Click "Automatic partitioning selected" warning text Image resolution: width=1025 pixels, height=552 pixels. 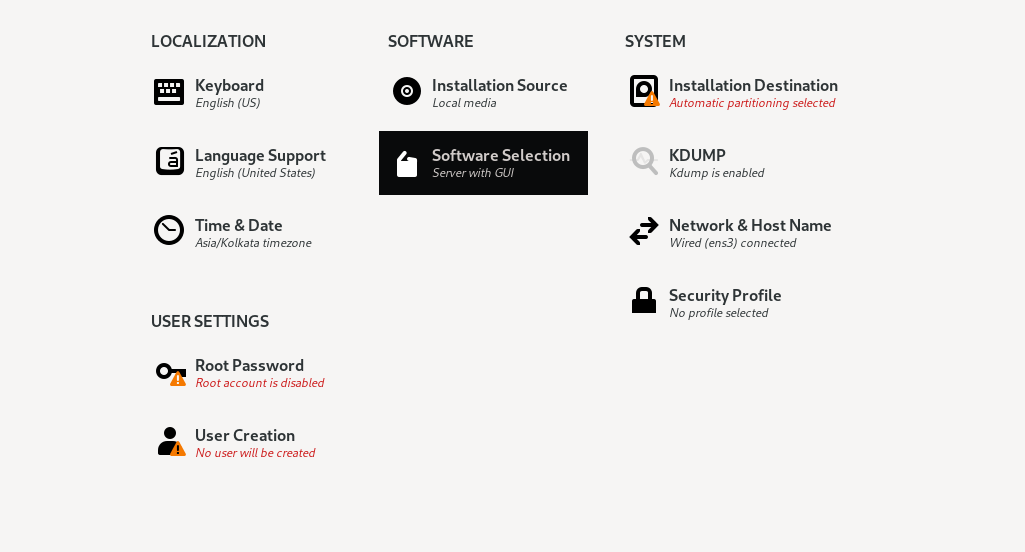[x=752, y=103]
